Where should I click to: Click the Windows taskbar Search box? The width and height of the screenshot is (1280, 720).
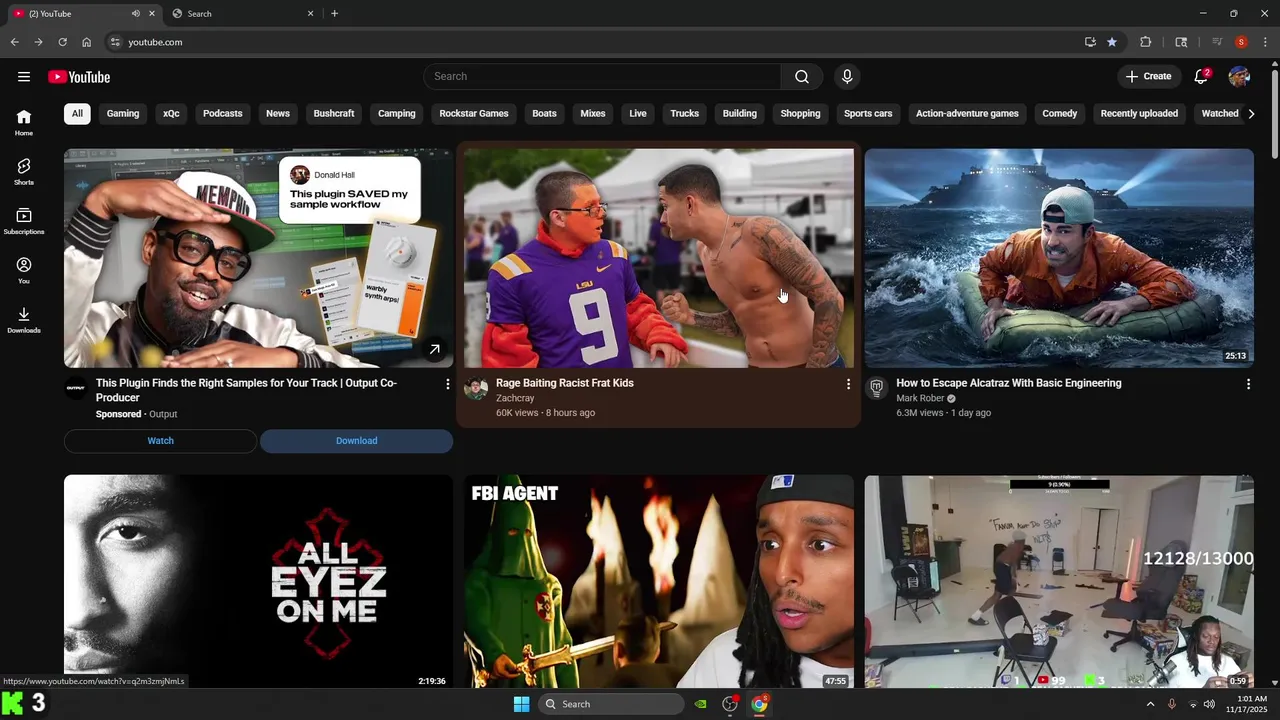pos(611,704)
